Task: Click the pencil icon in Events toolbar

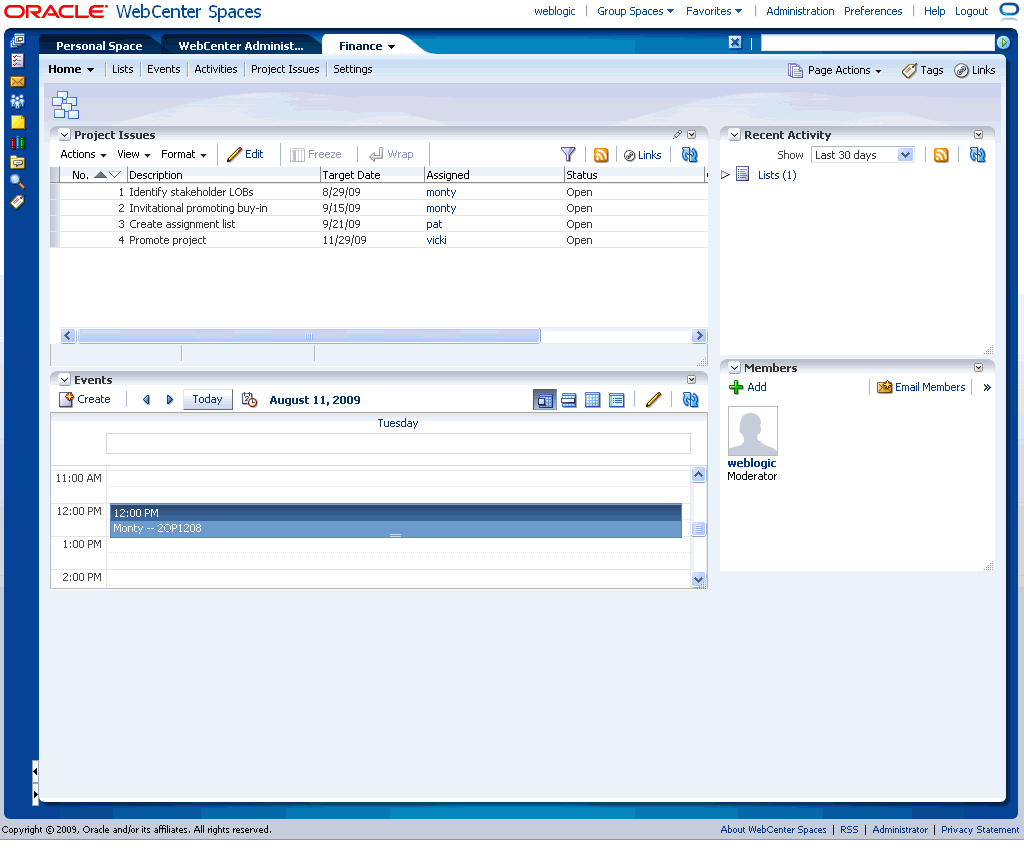Action: 653,400
